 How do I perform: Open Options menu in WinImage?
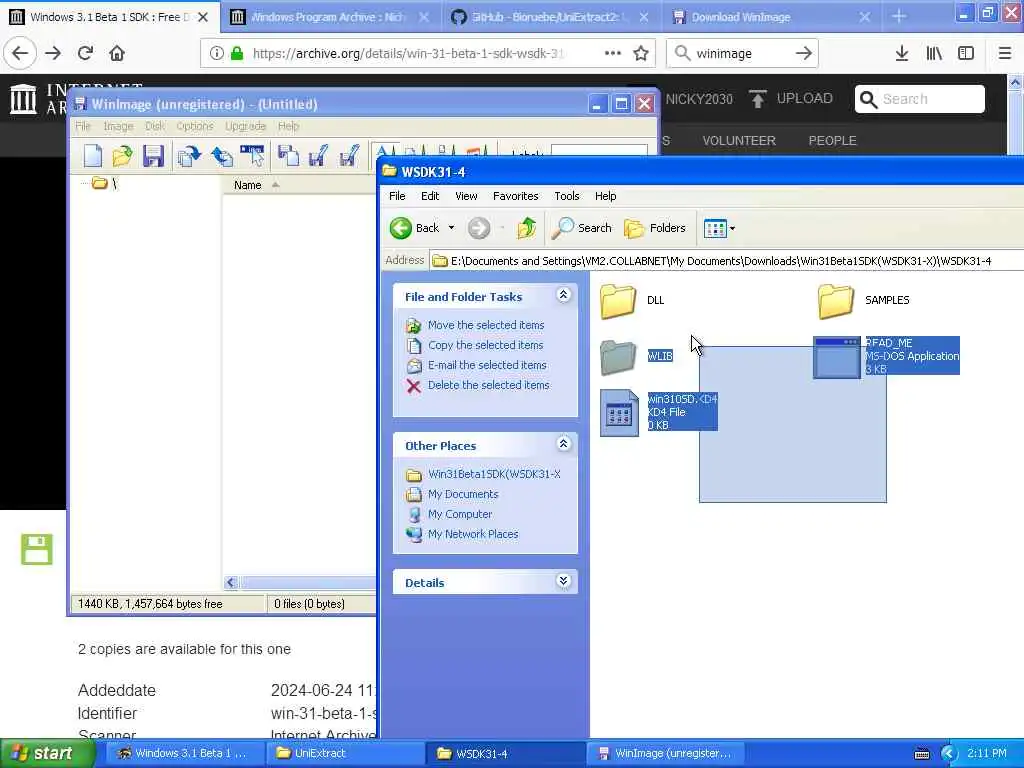click(x=195, y=126)
